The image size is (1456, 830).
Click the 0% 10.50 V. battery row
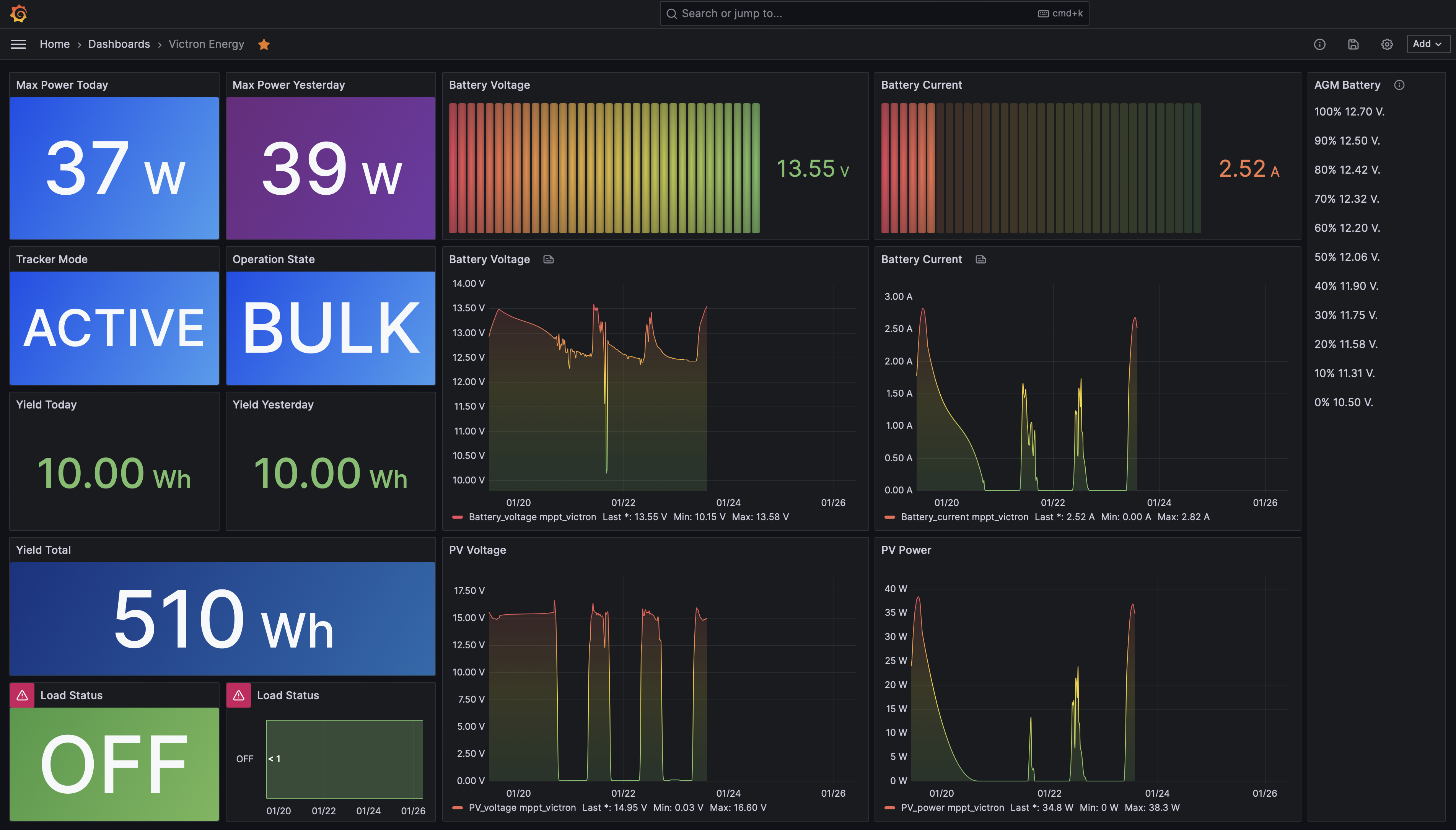coord(1344,402)
